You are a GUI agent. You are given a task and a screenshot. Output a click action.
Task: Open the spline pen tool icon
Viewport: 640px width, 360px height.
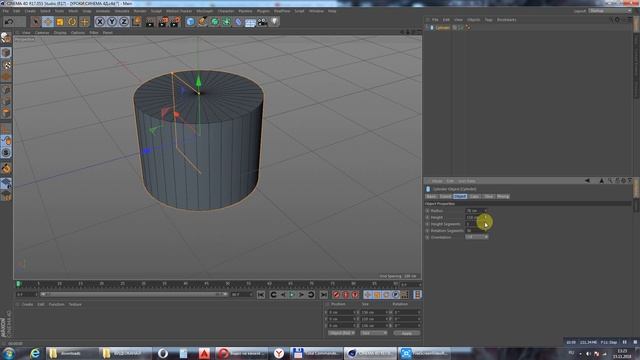point(202,22)
